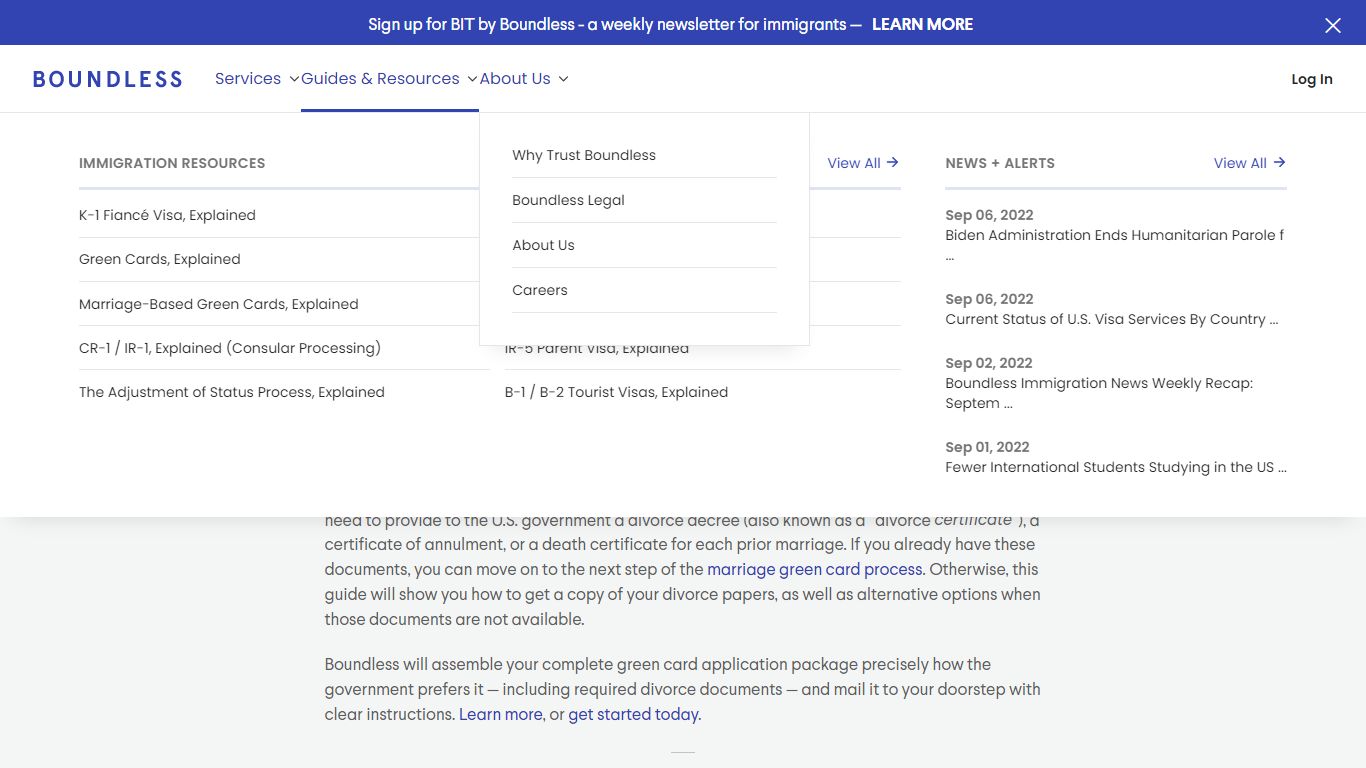This screenshot has width=1366, height=768.
Task: Open Boundless Immigration News Weekly Recap article
Action: point(1099,393)
